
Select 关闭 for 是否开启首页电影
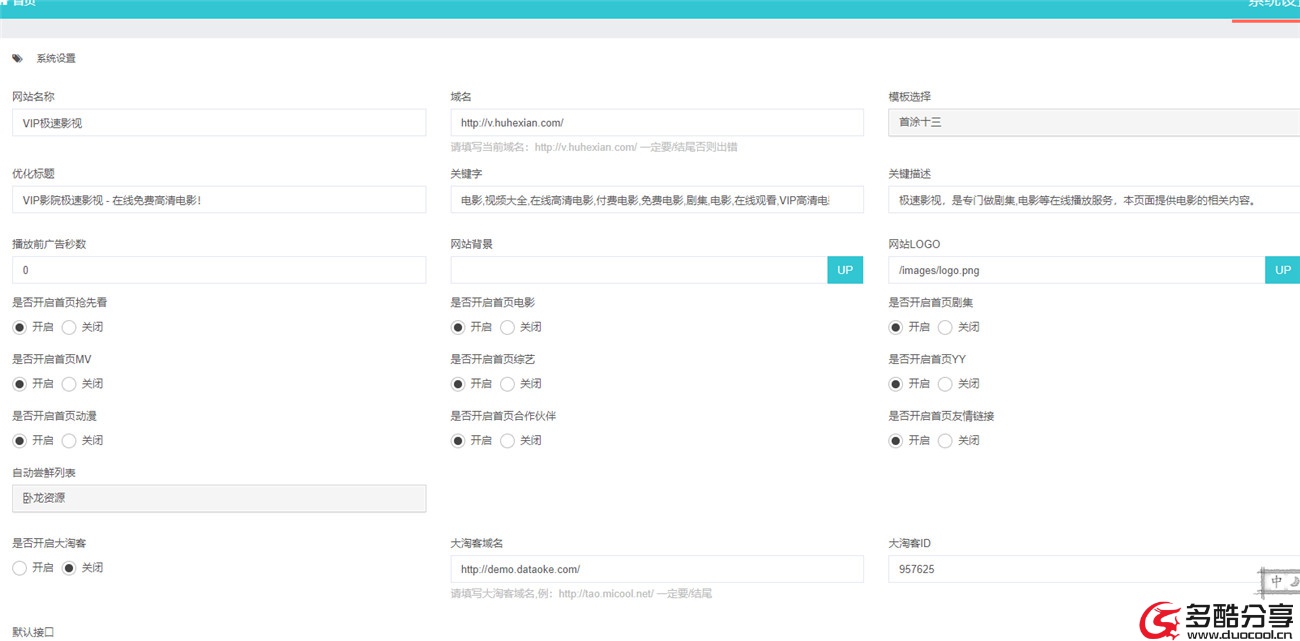pyautogui.click(x=508, y=327)
